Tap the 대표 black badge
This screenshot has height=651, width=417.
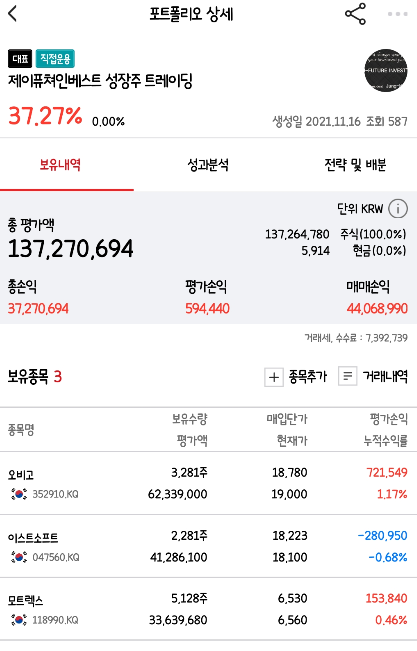click(x=20, y=59)
